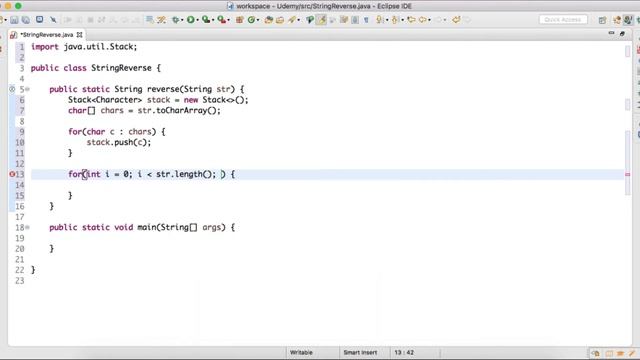Click the red error mark in overview ruler
Screen dimensions: 640x360
point(627,174)
